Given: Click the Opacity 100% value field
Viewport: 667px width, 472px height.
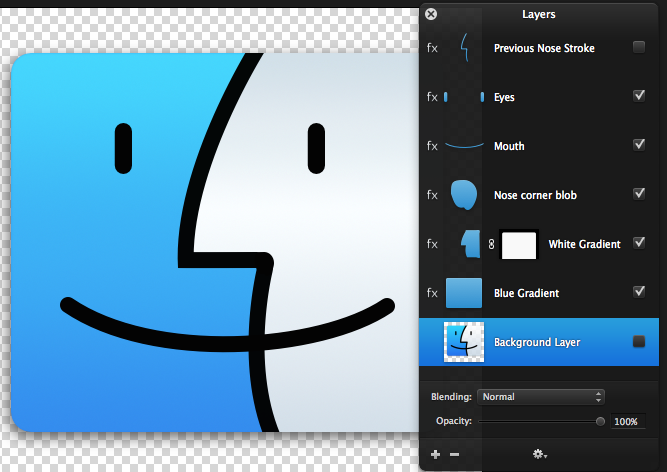Looking at the screenshot, I should [628, 421].
